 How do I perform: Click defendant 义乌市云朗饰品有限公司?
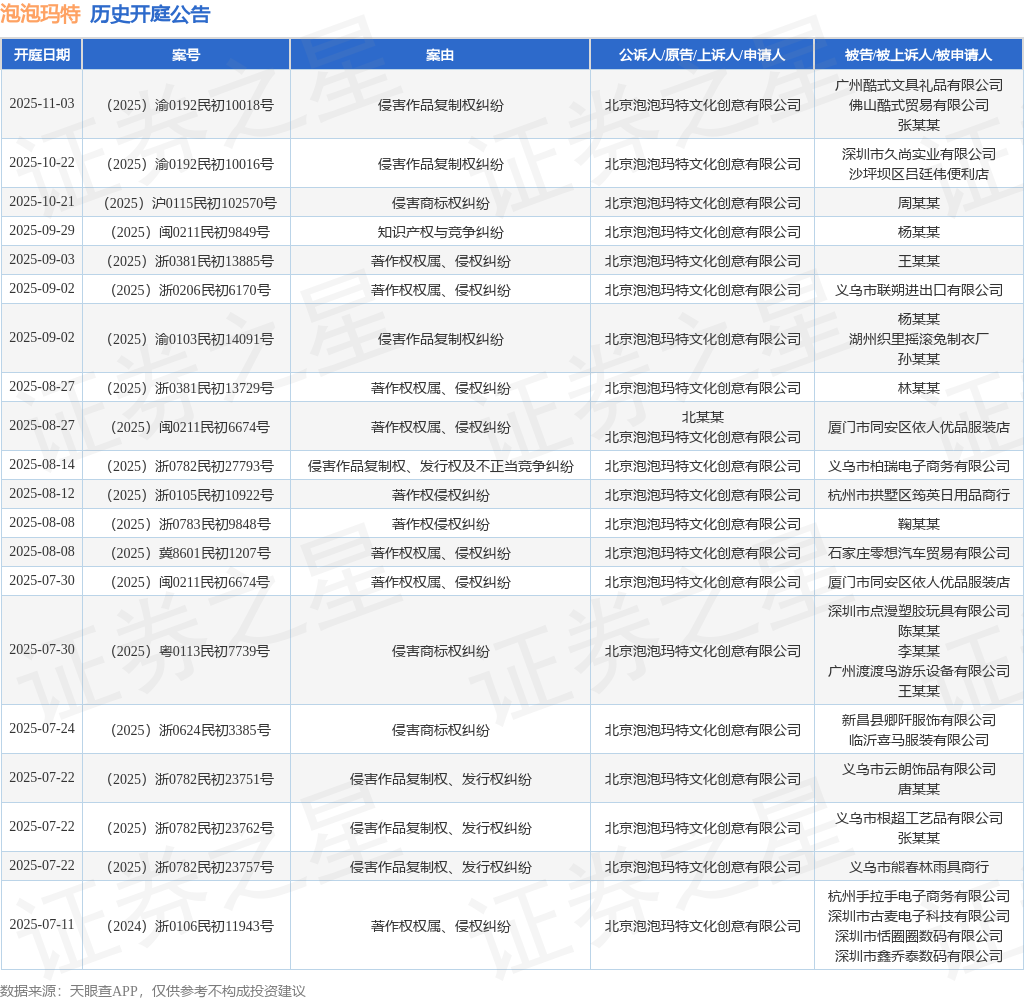(918, 769)
